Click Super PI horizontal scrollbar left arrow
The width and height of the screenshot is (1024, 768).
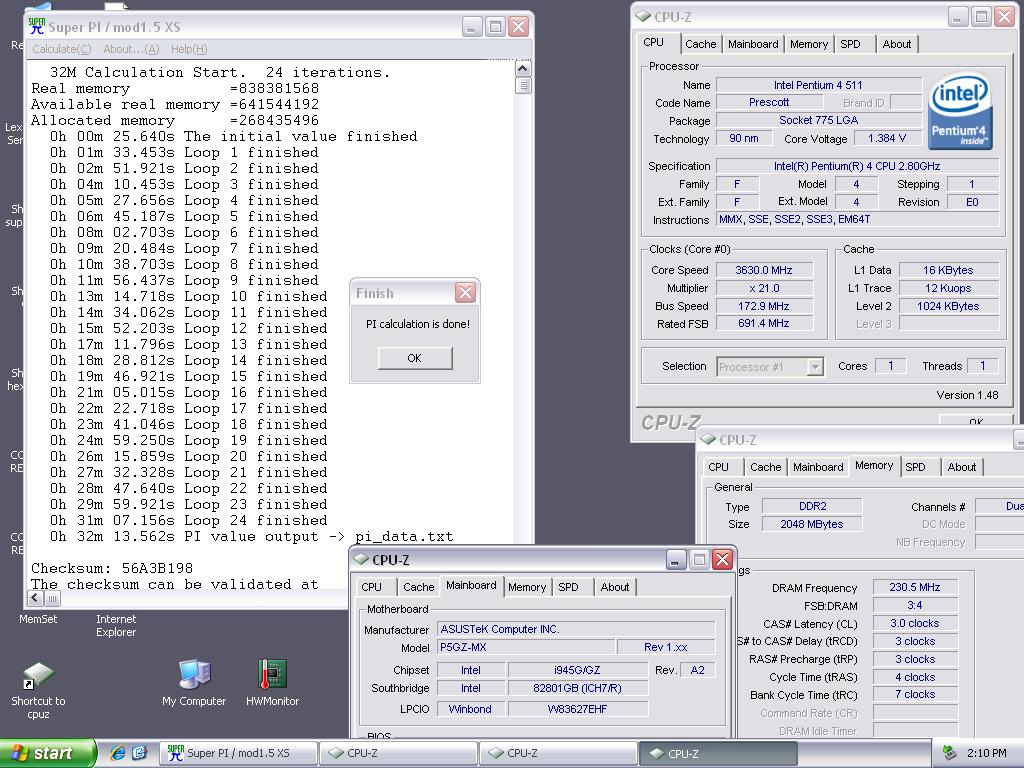point(37,598)
